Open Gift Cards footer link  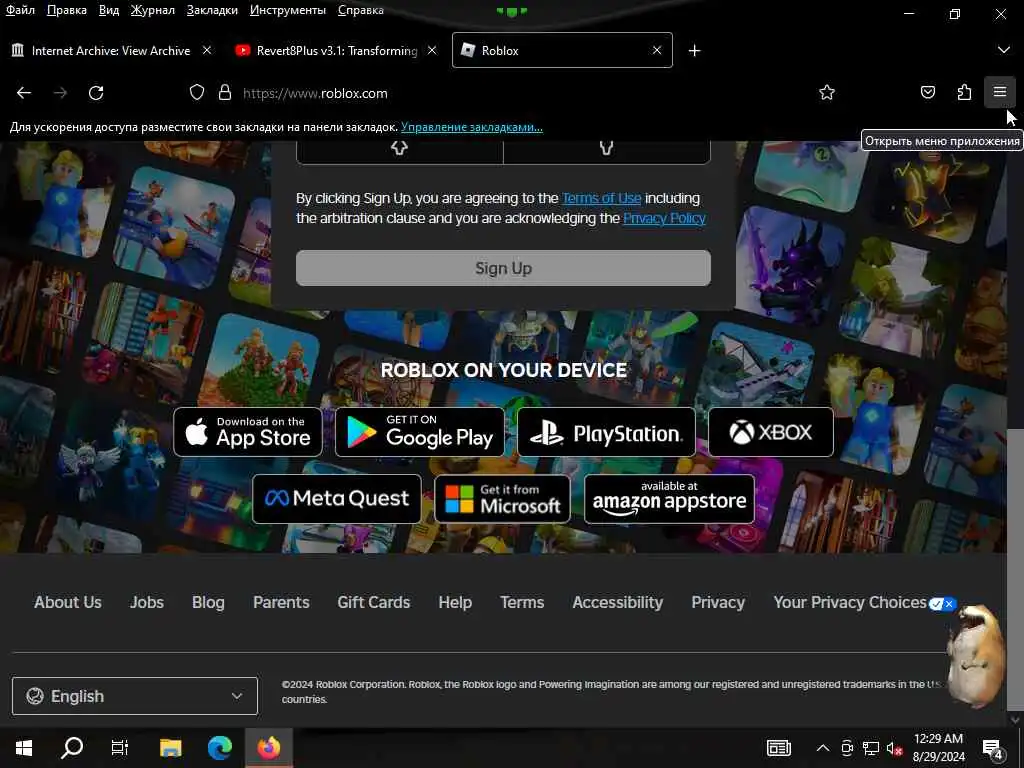(374, 602)
